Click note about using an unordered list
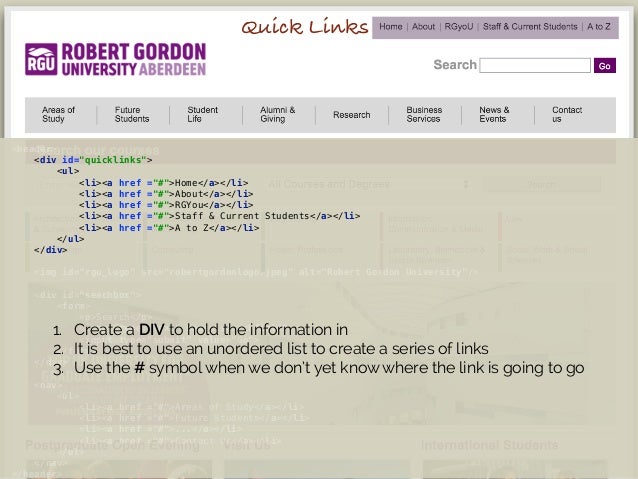This screenshot has height=479, width=638. 281,349
